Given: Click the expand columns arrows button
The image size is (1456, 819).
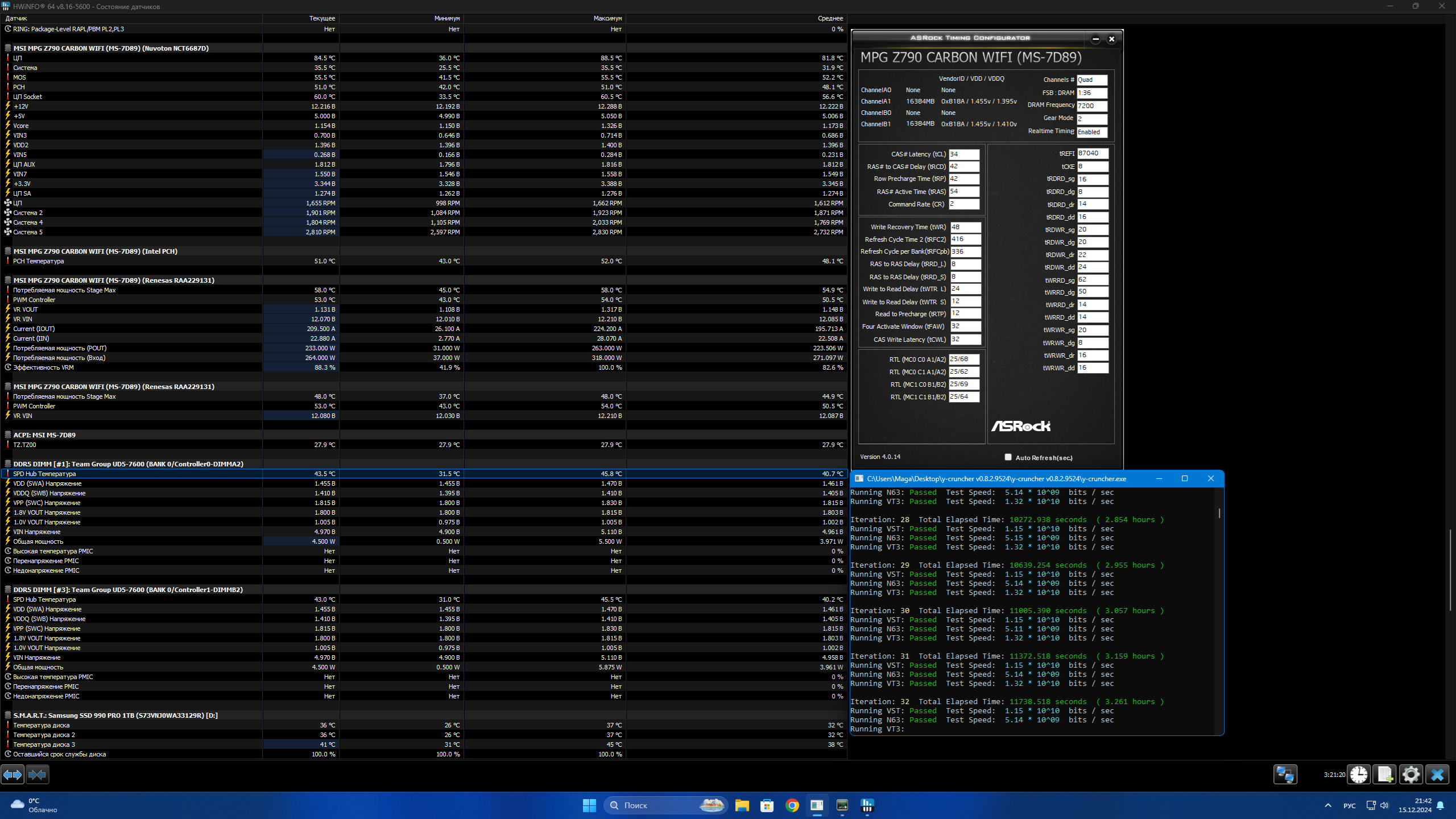Looking at the screenshot, I should tap(13, 774).
